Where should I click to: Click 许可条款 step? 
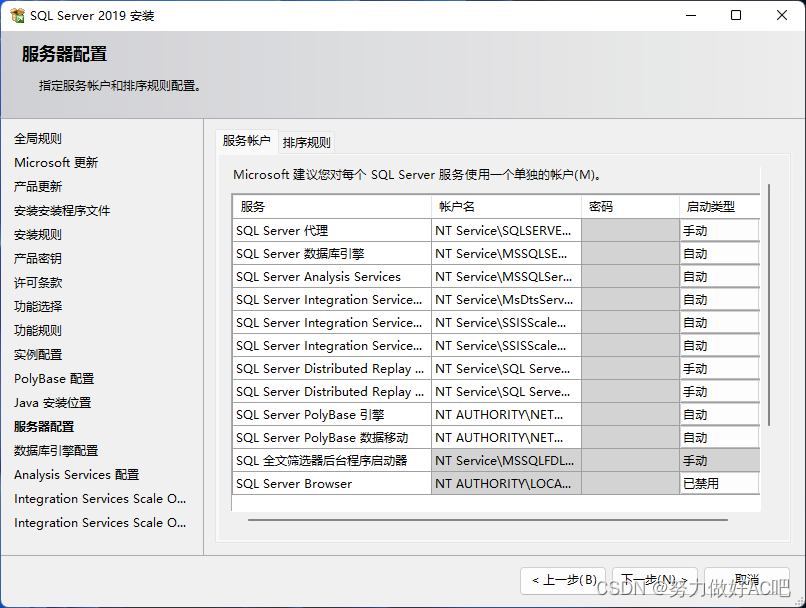pyautogui.click(x=38, y=283)
